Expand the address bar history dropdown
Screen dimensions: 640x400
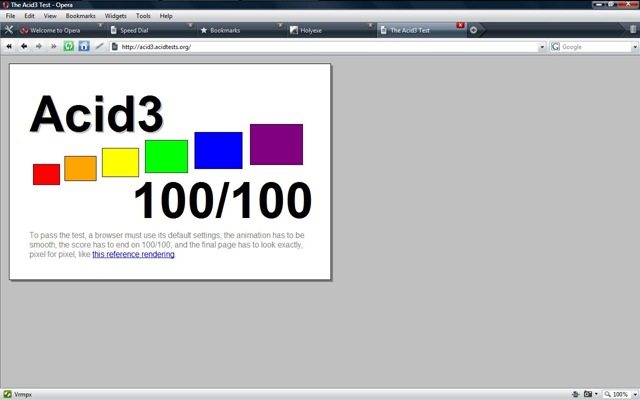542,47
